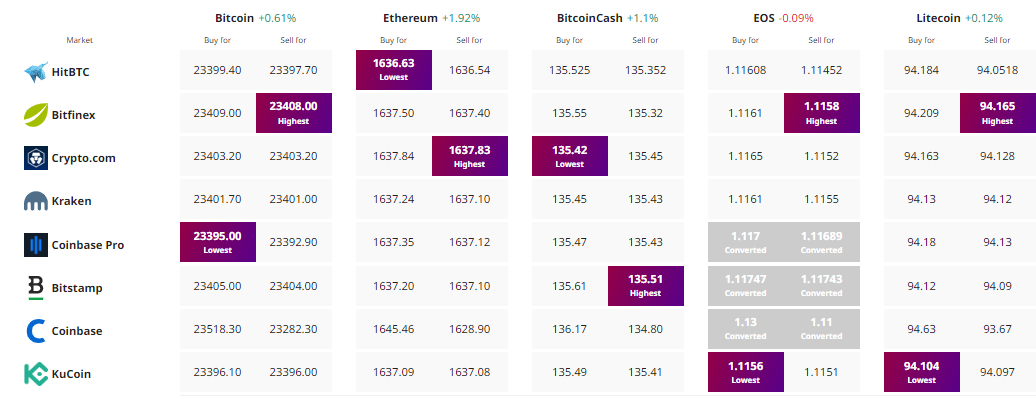Select the Kraken exchange logo icon
The width and height of the screenshot is (1036, 396).
click(36, 201)
